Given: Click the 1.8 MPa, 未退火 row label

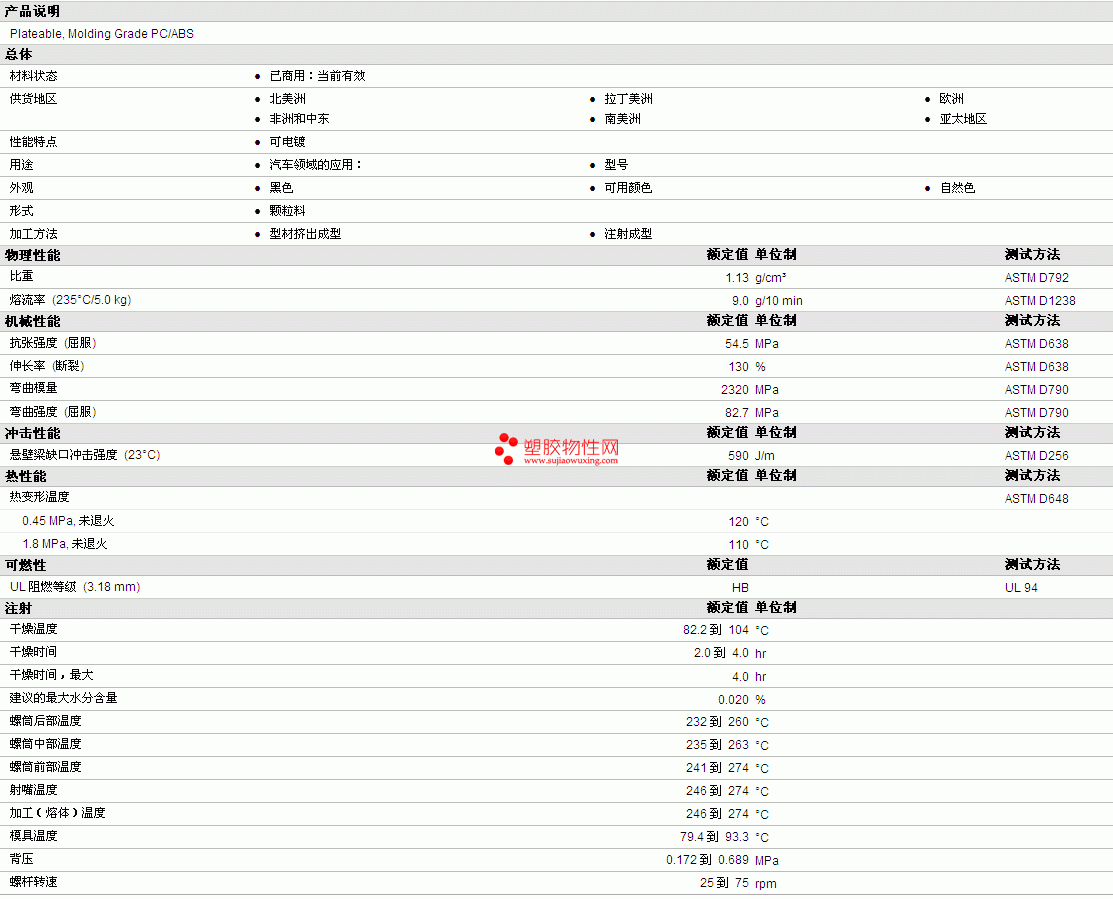Looking at the screenshot, I should pyautogui.click(x=65, y=544).
